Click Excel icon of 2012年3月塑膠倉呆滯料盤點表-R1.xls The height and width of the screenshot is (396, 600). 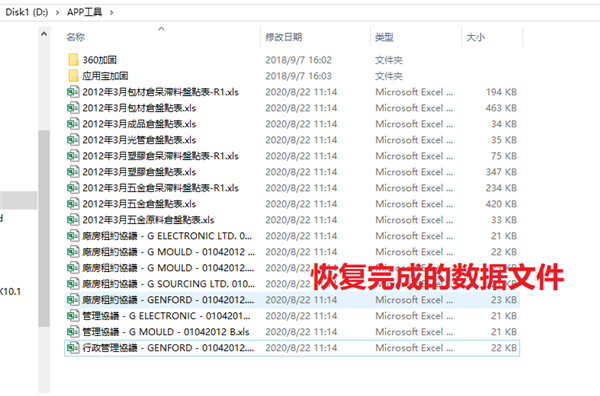coord(73,156)
